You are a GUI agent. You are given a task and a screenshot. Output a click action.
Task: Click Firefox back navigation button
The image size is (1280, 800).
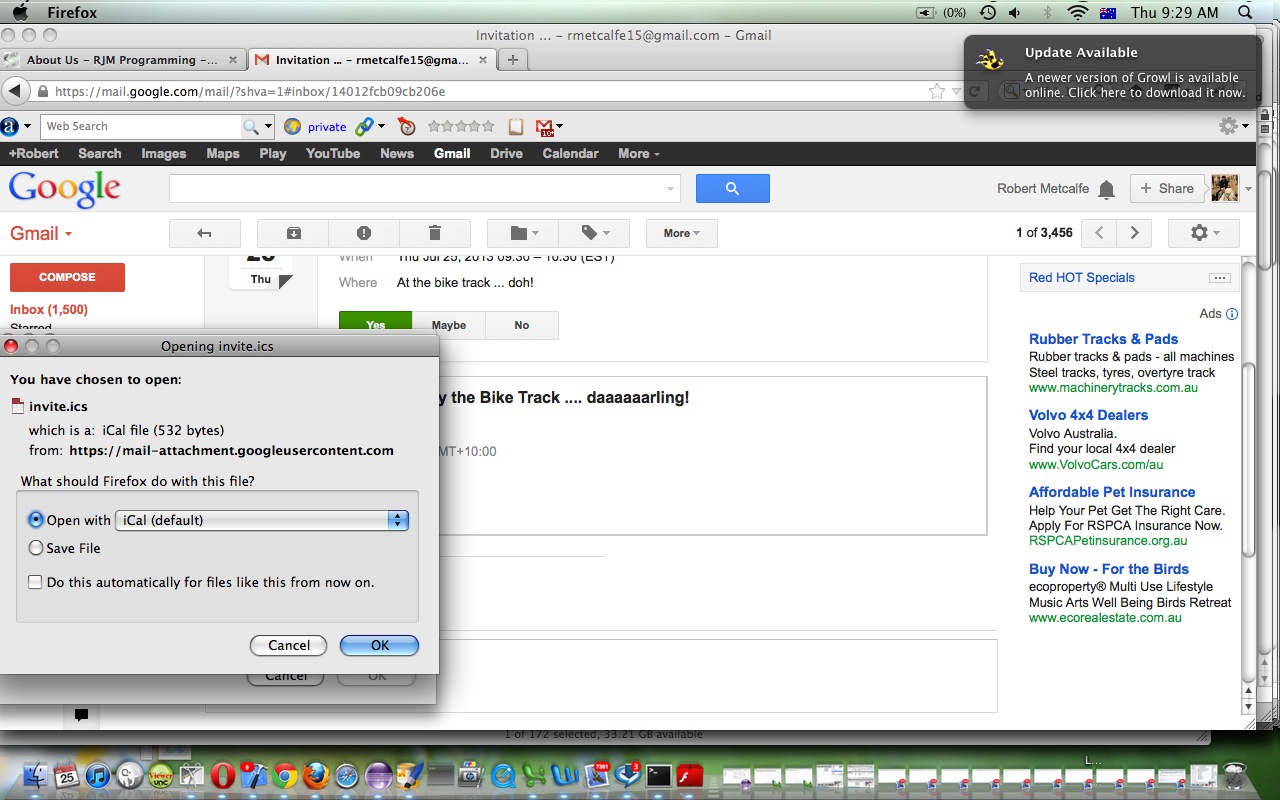[x=15, y=91]
